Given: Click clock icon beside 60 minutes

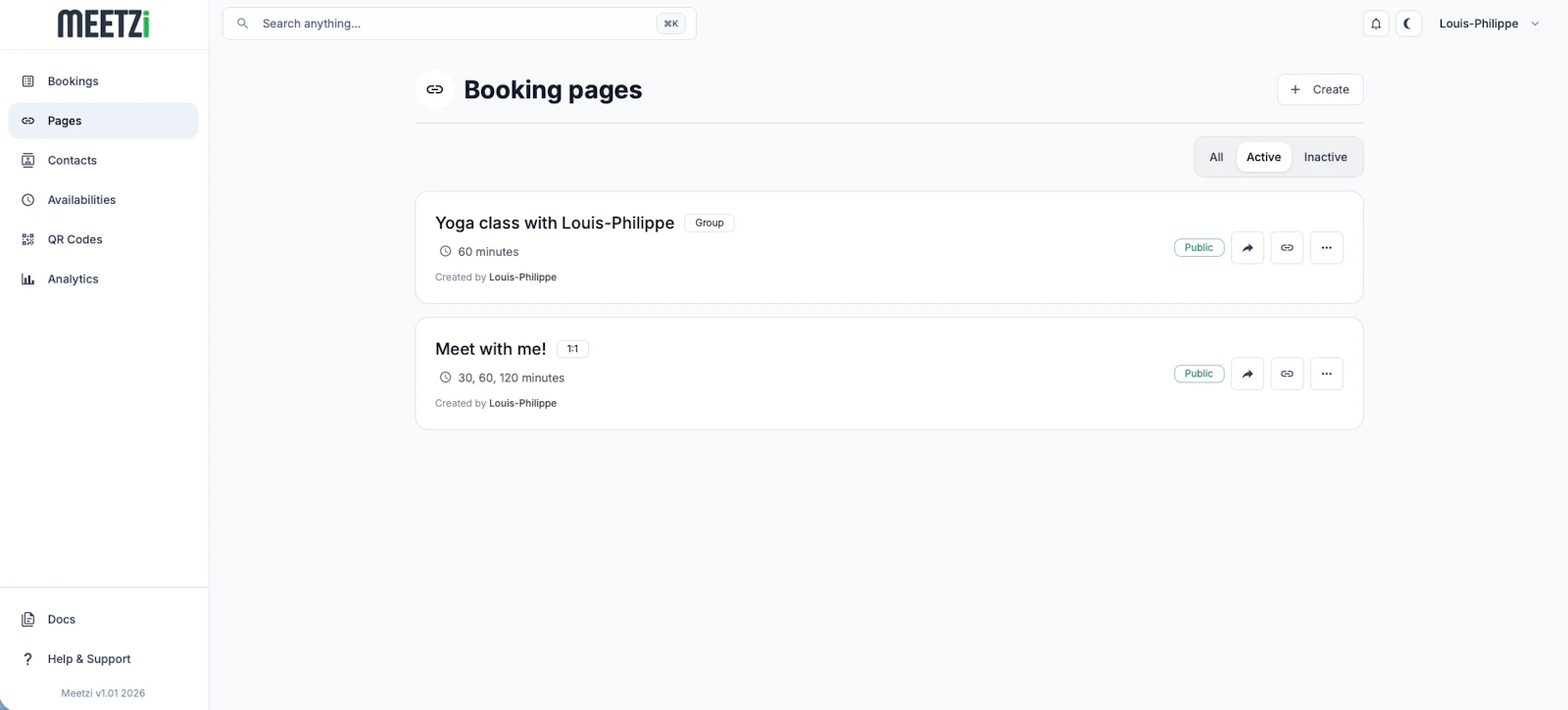Looking at the screenshot, I should click(445, 251).
